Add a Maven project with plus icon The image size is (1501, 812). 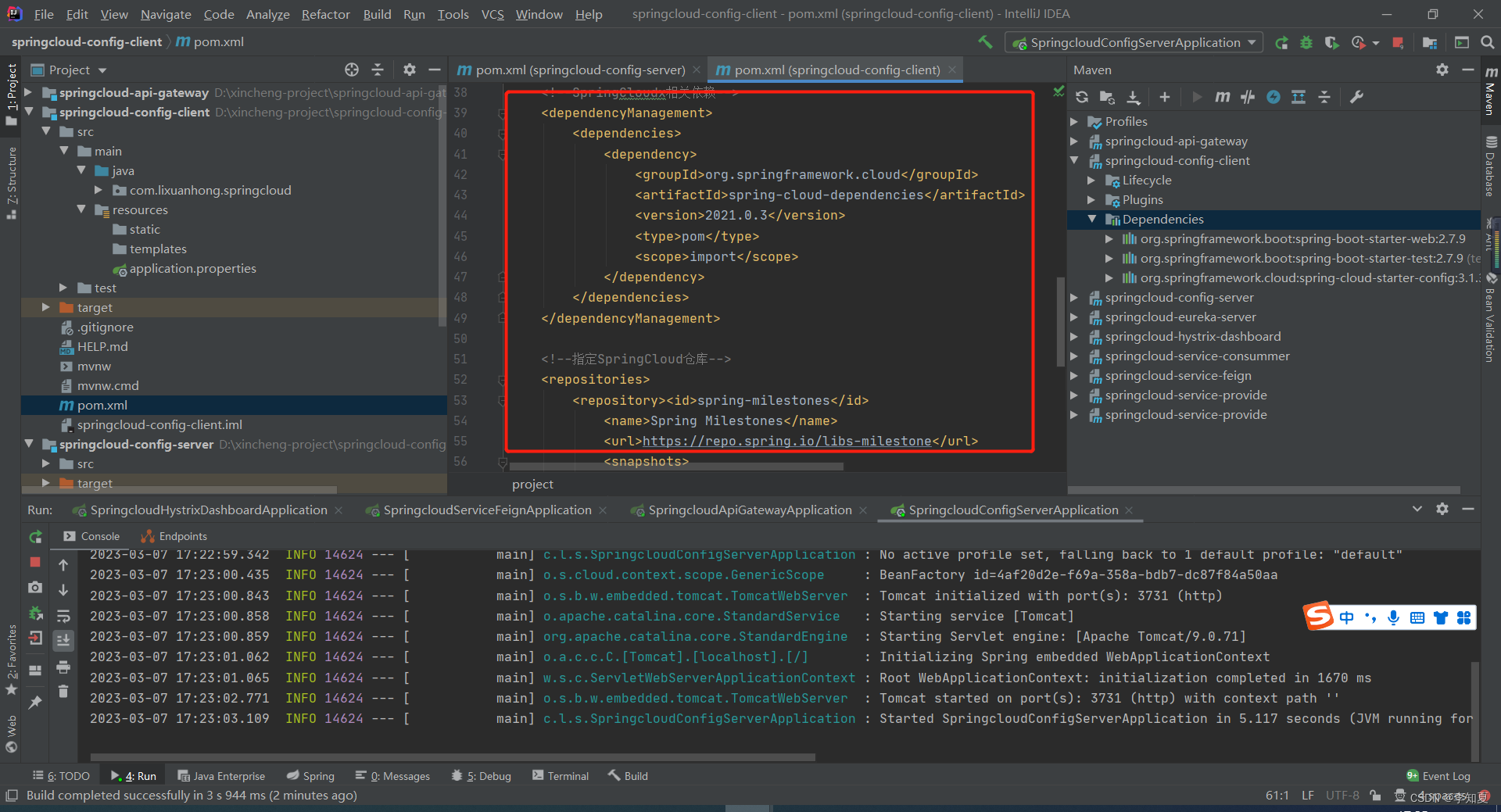point(1165,97)
